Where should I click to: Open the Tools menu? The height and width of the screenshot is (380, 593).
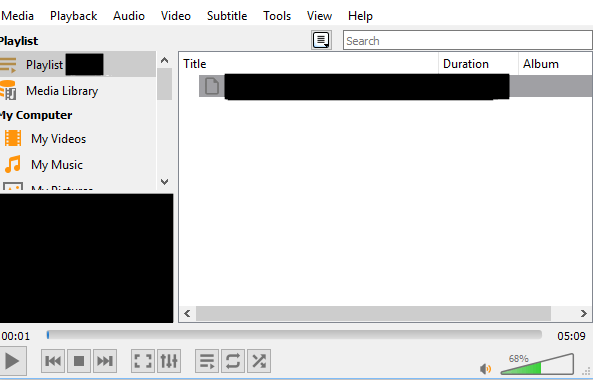click(277, 16)
